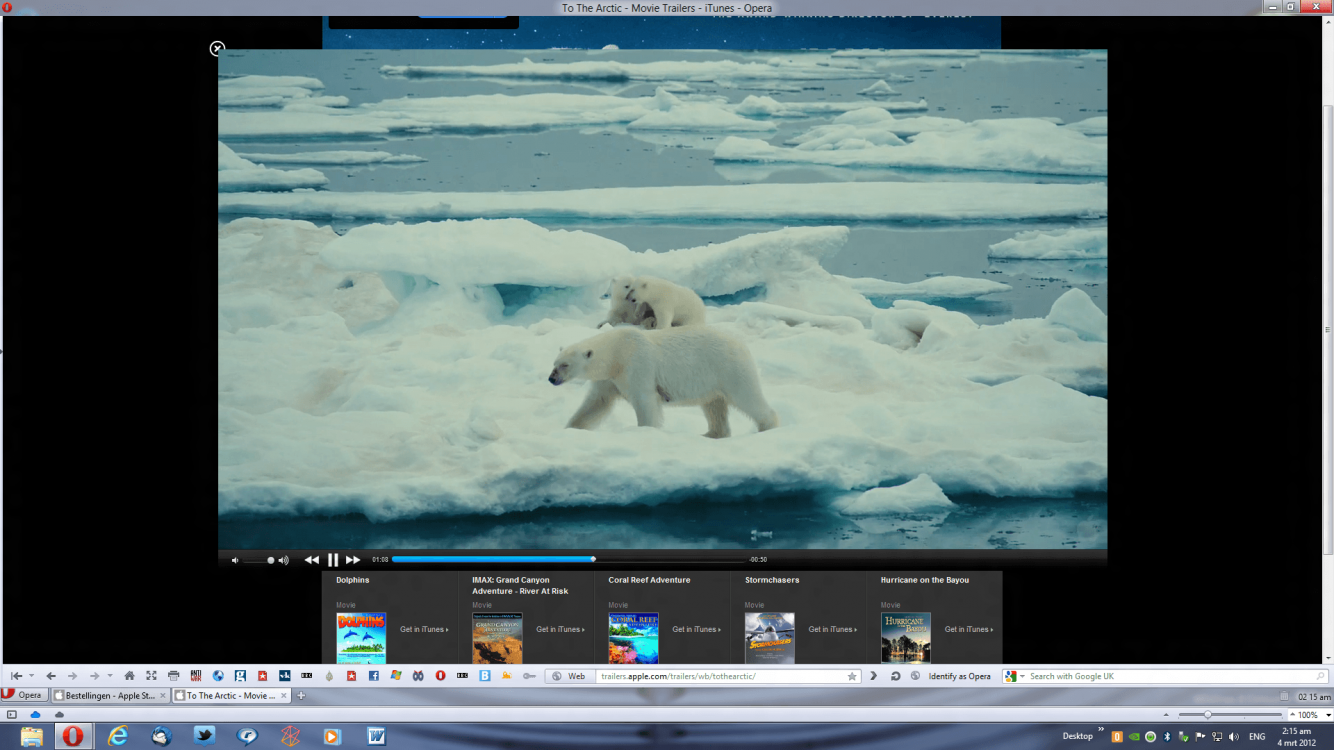Click the grey Opera Unite cloud icon
1334x750 pixels.
(x=59, y=714)
